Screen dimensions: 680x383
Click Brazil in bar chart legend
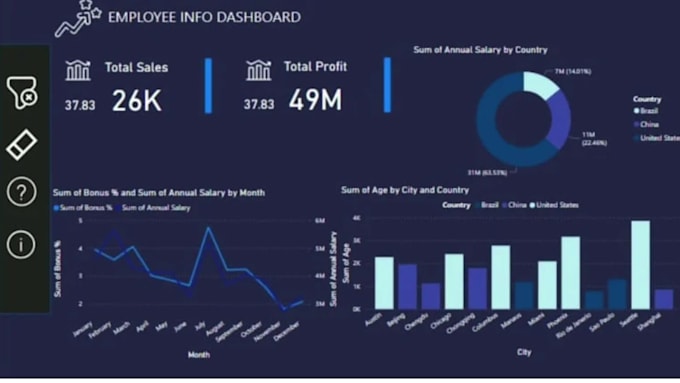[x=487, y=205]
